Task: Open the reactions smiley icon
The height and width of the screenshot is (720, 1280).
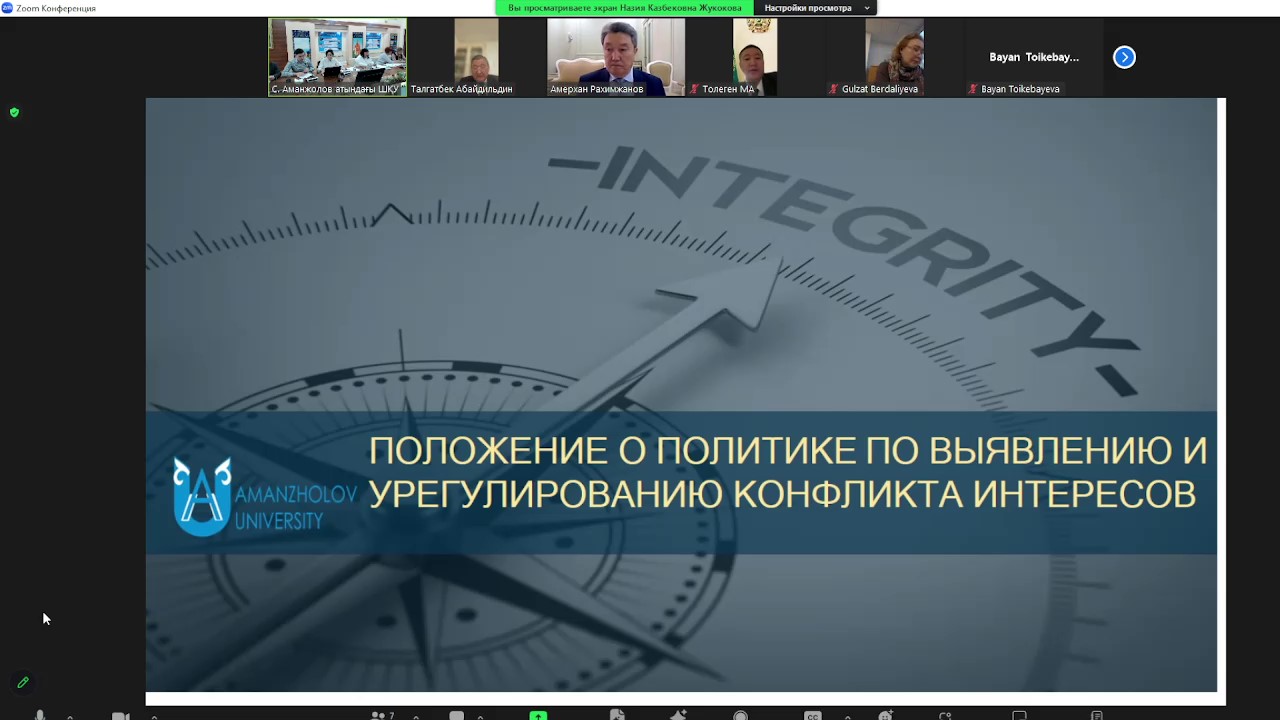Action: click(x=885, y=715)
